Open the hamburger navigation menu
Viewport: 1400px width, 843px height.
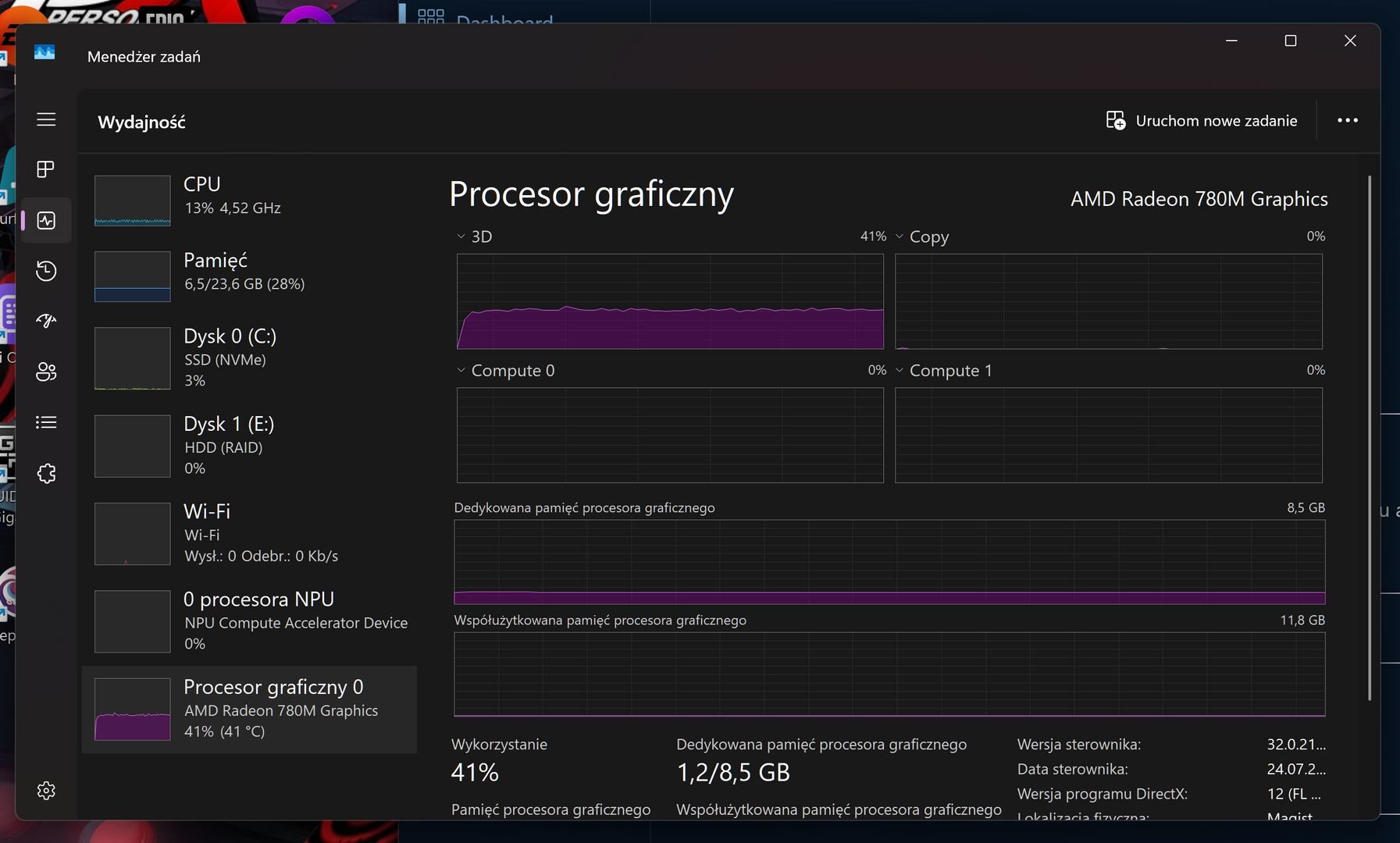pos(46,119)
